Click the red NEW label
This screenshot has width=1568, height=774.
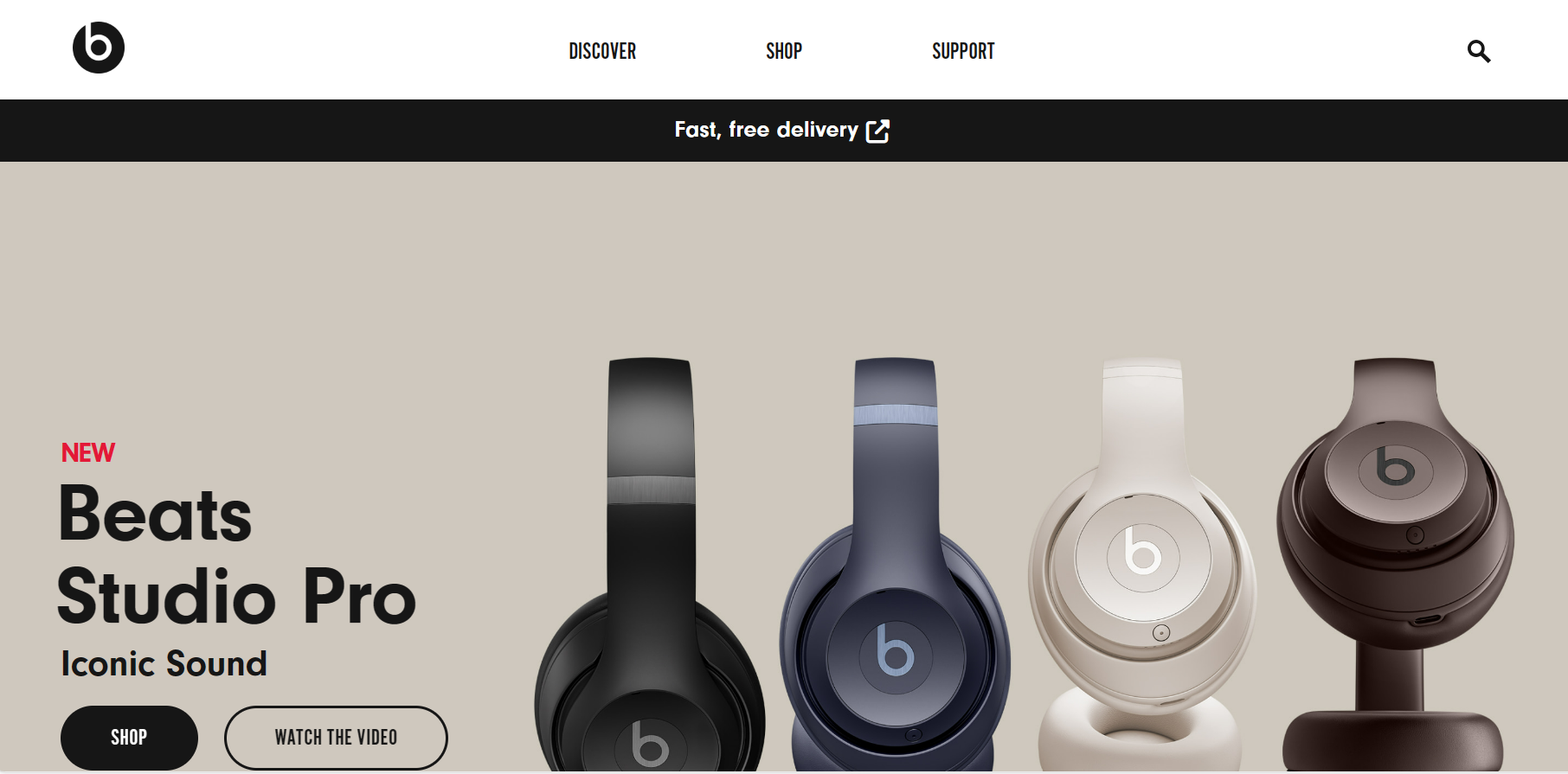click(87, 453)
